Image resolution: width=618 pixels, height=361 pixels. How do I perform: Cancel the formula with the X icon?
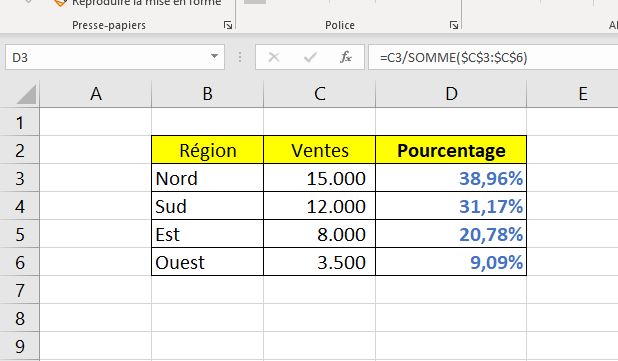[x=274, y=58]
